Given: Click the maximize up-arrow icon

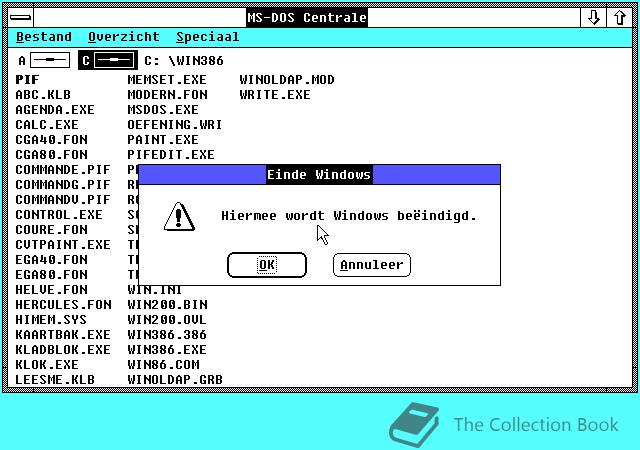Looking at the screenshot, I should pyautogui.click(x=620, y=17).
